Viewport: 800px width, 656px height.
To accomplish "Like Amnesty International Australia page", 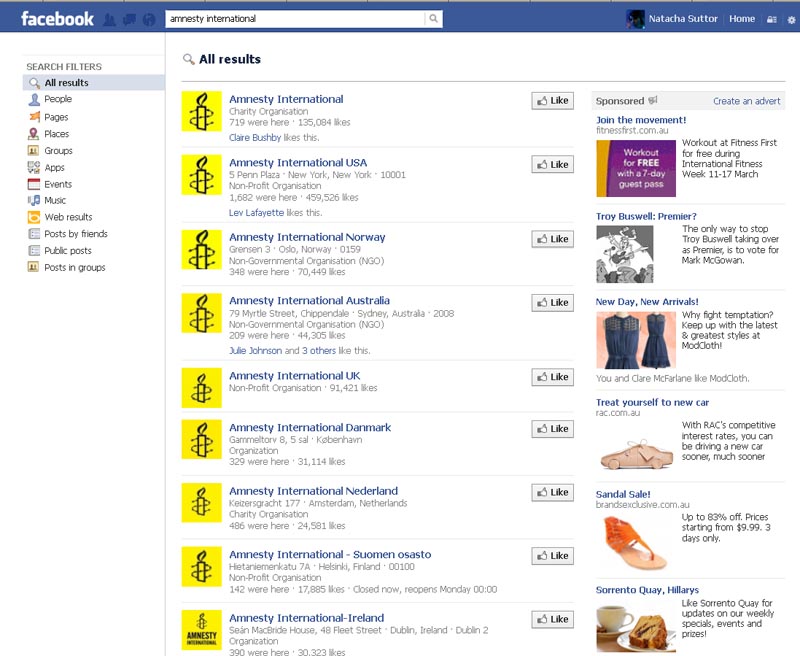I will [553, 302].
